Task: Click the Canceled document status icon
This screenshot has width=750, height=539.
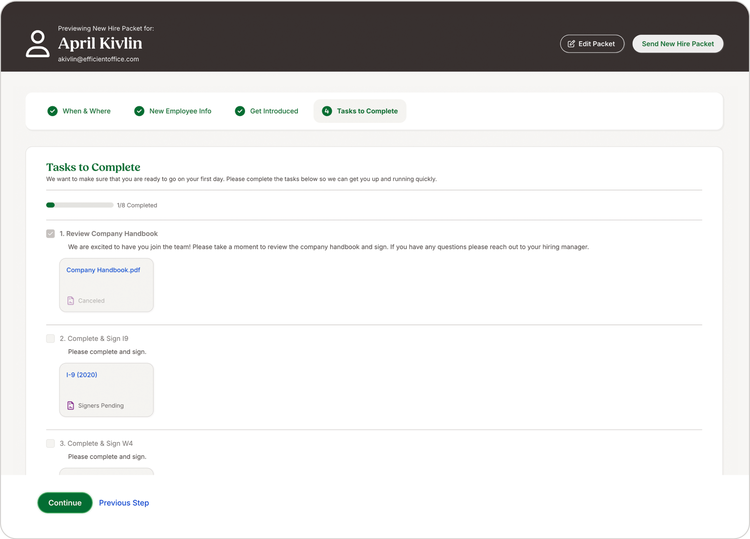Action: [x=70, y=300]
